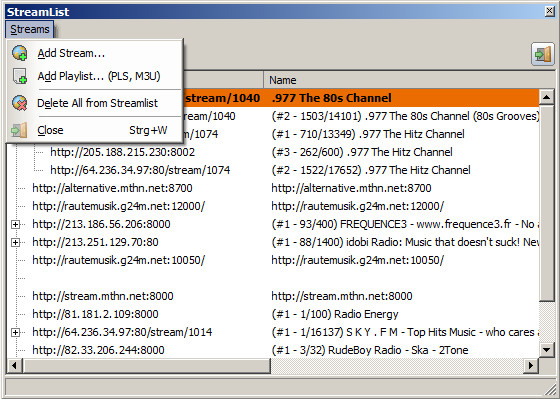This screenshot has width=560, height=399.
Task: Click the horizontal scrollbar thumb
Action: coord(146,365)
